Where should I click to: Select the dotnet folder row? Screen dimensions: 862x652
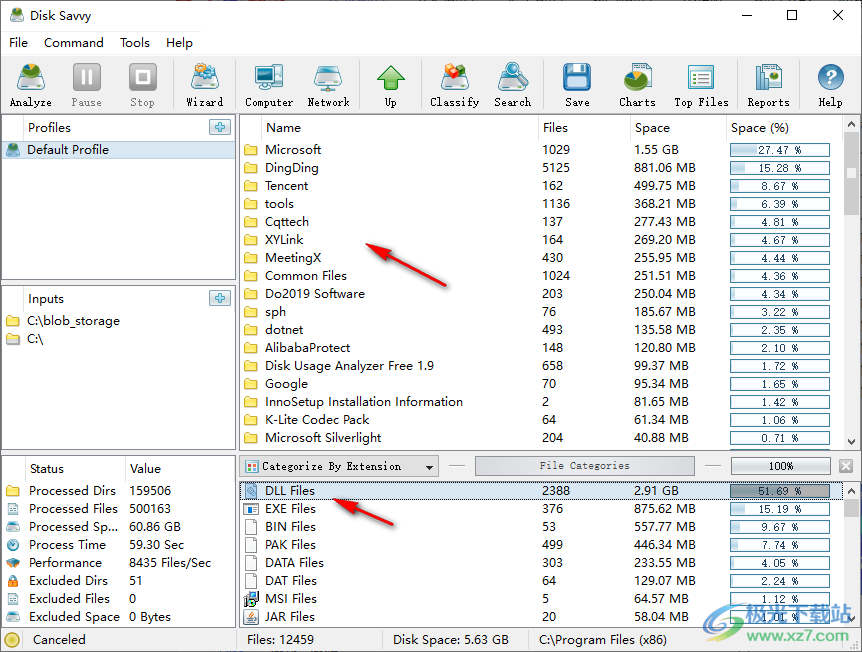[541, 330]
